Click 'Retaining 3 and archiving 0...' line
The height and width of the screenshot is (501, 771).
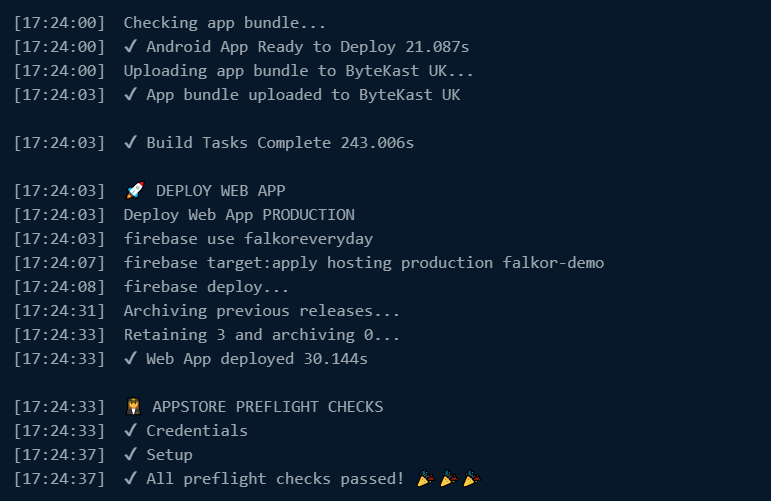(262, 335)
